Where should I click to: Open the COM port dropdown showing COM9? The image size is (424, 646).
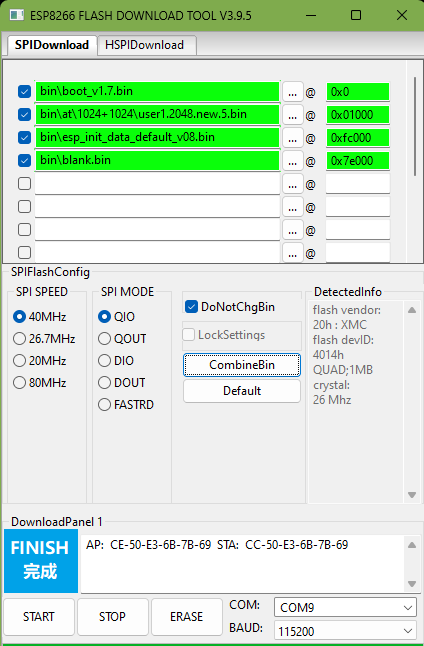click(x=345, y=607)
